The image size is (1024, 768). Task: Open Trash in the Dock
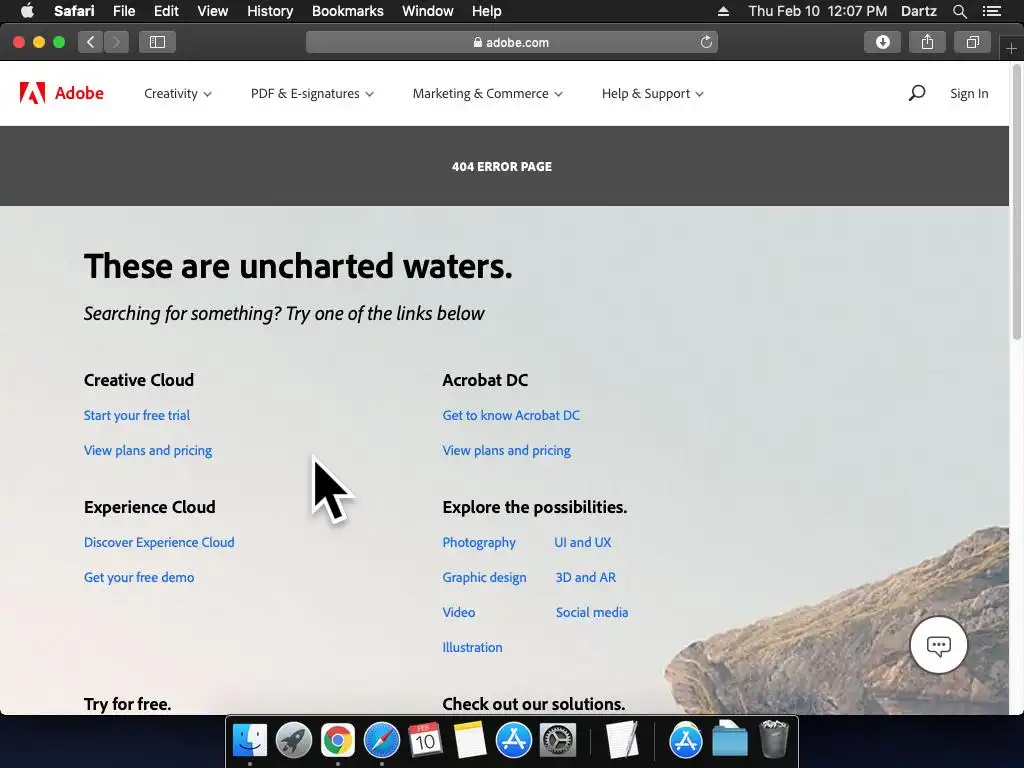tap(774, 739)
